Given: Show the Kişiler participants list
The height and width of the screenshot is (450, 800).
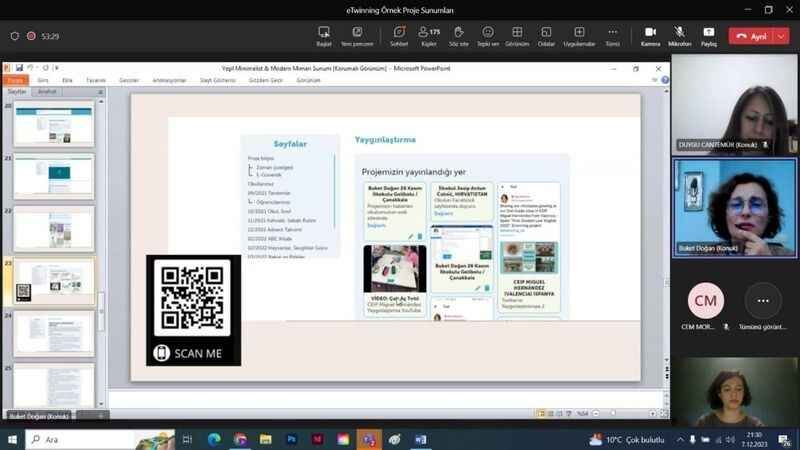Looking at the screenshot, I should tap(429, 37).
